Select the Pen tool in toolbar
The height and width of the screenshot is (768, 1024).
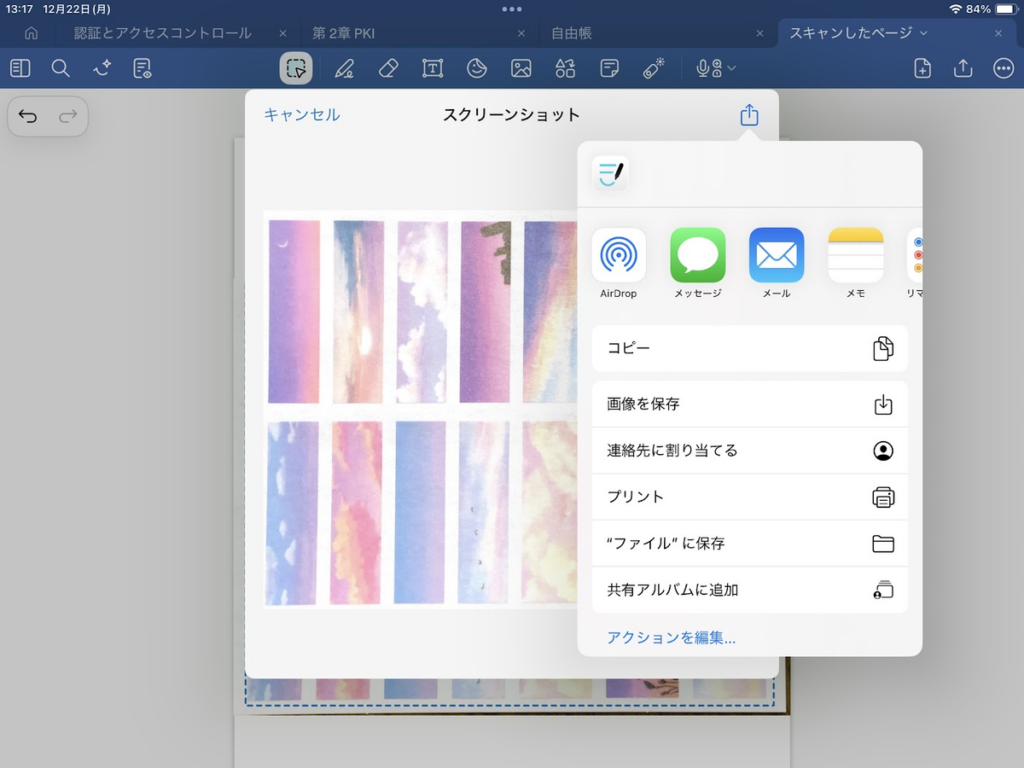click(x=344, y=68)
